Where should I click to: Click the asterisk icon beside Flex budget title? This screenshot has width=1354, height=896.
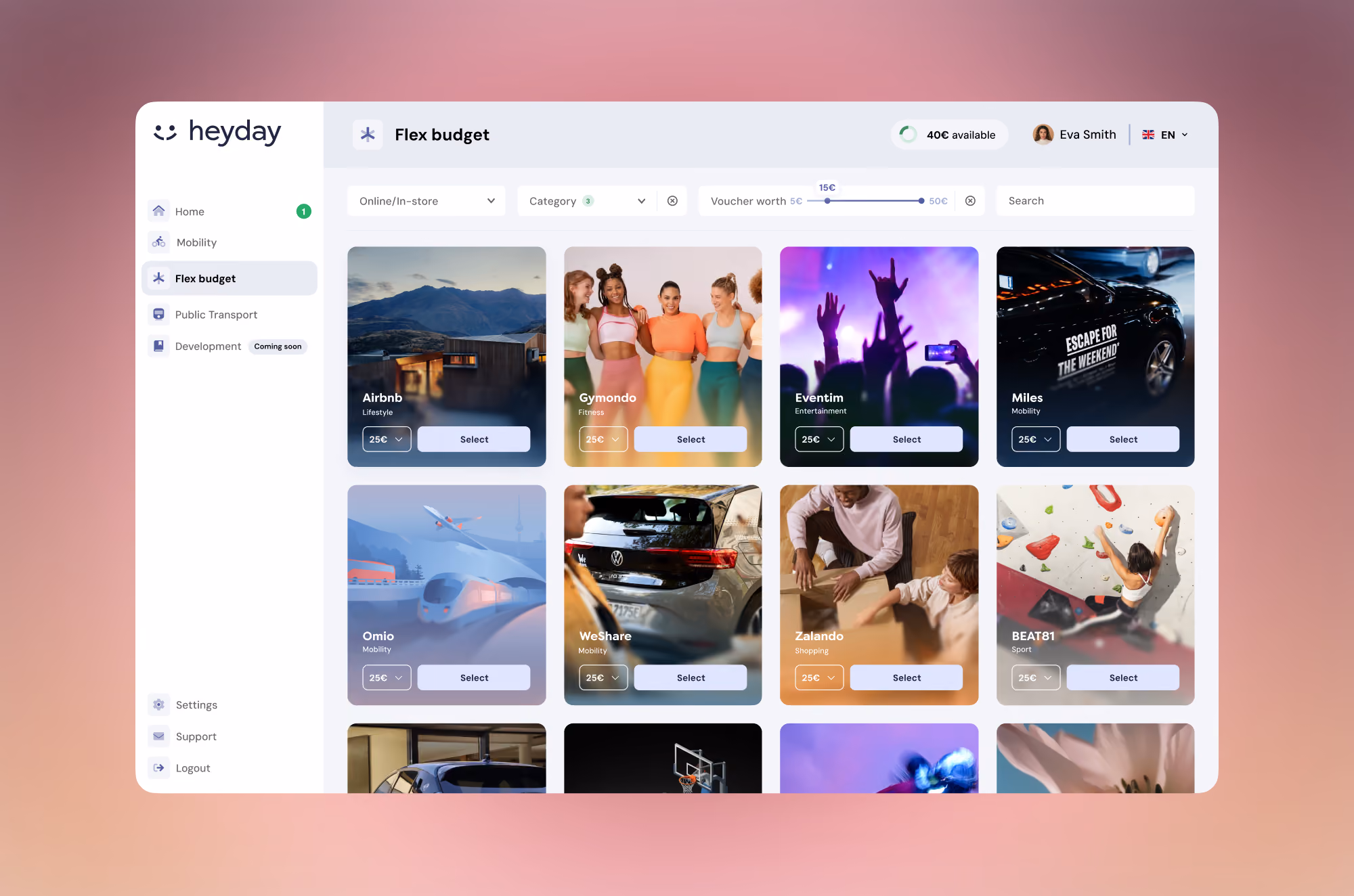tap(368, 134)
